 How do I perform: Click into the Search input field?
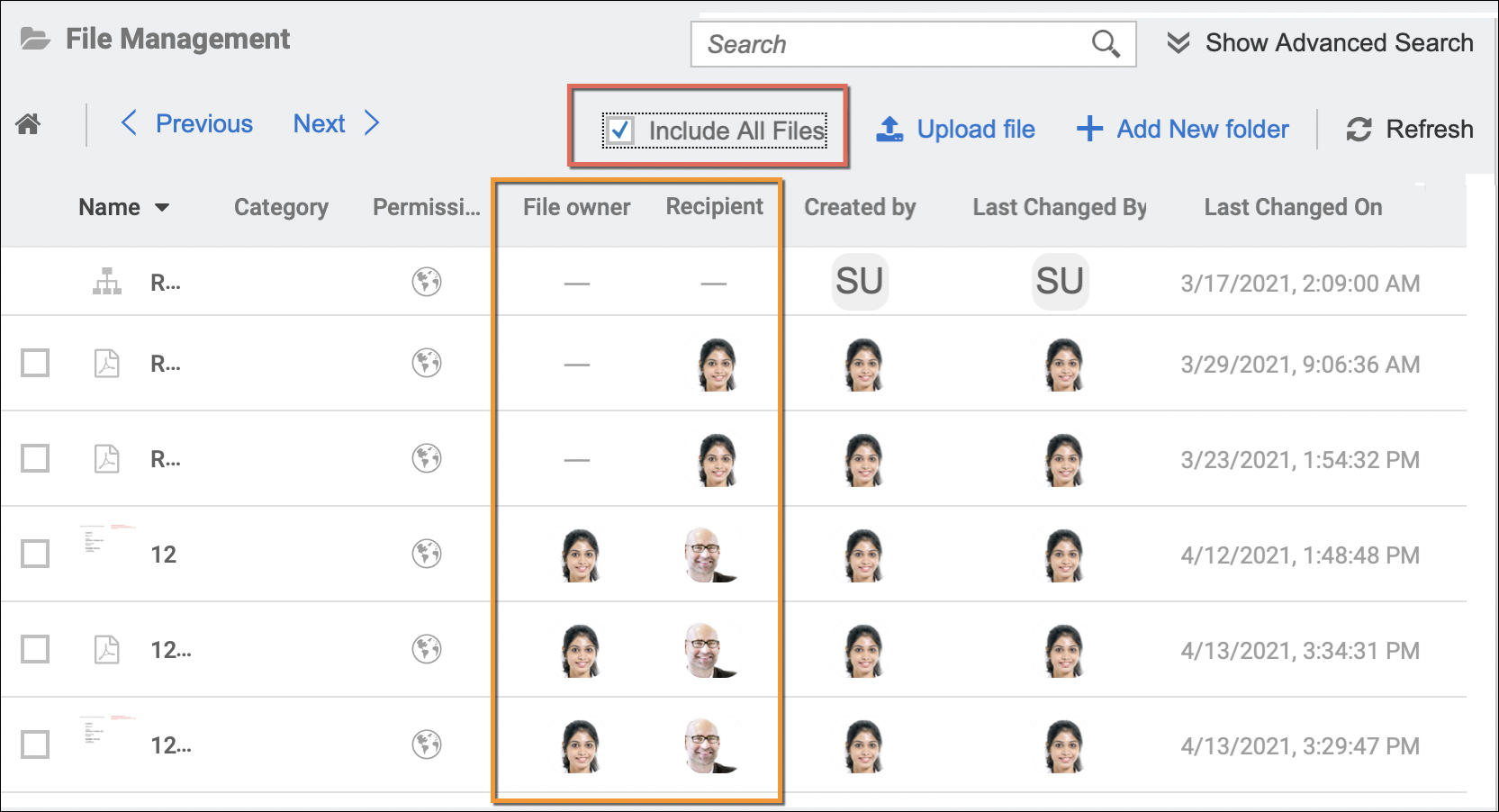891,44
